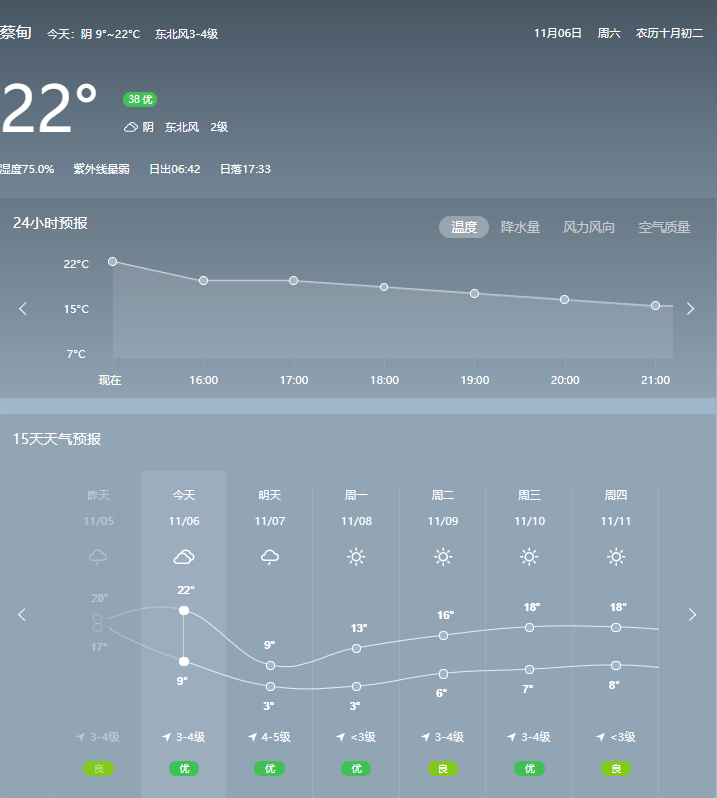
Task: Click the 8° low point for 周四
Action: pyautogui.click(x=616, y=665)
